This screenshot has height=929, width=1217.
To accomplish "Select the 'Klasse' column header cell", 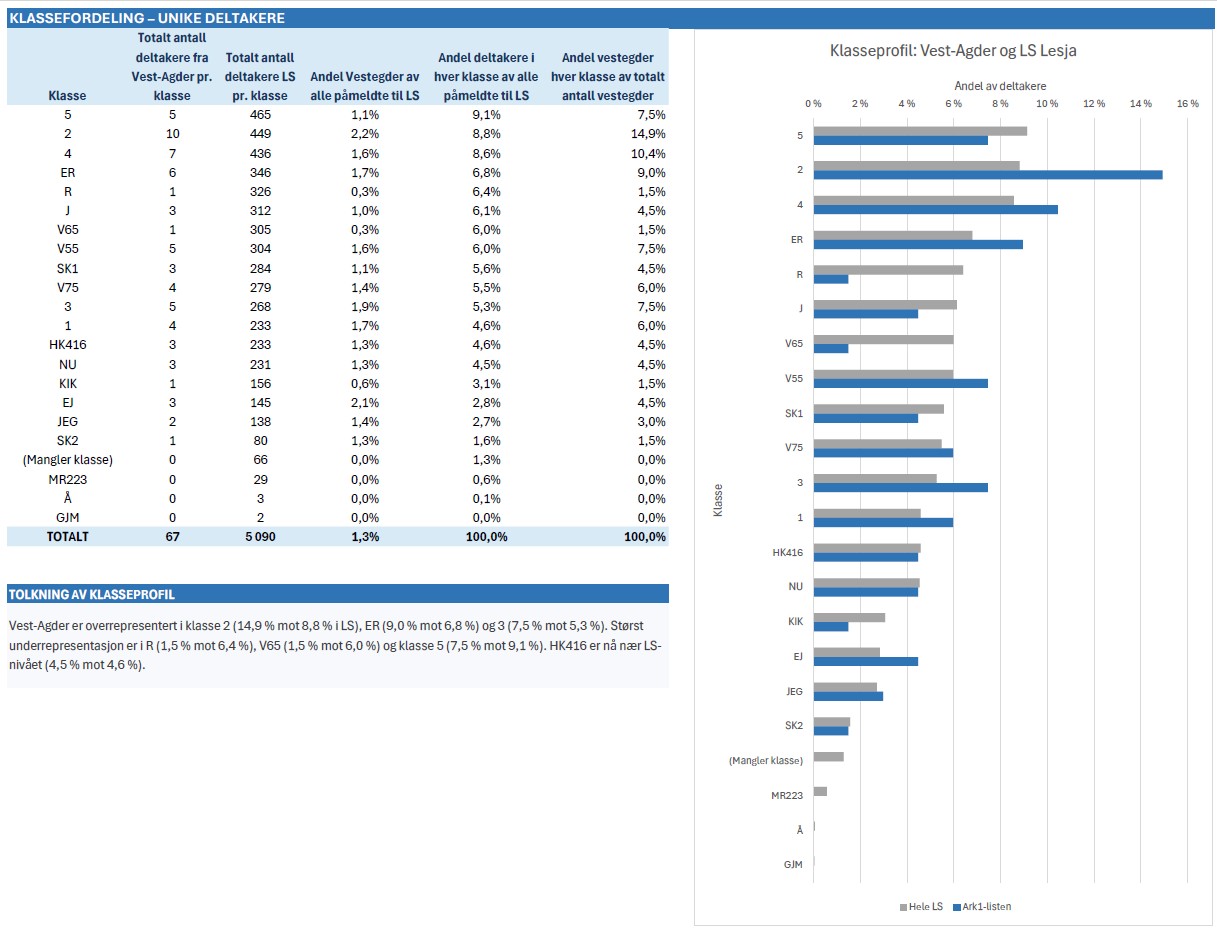I will pyautogui.click(x=67, y=96).
